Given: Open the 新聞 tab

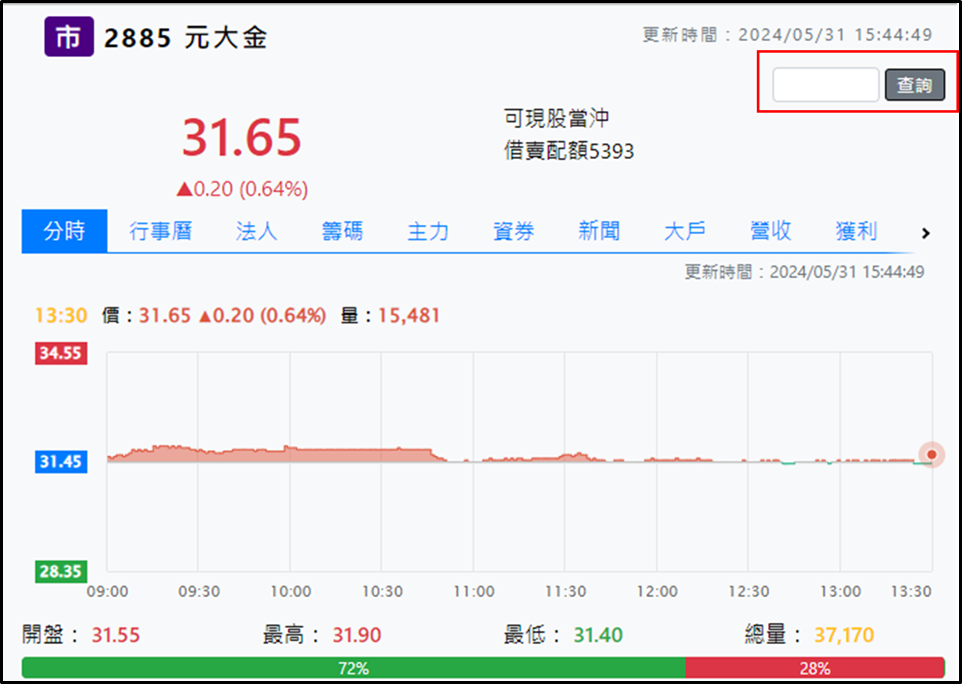Looking at the screenshot, I should point(599,231).
